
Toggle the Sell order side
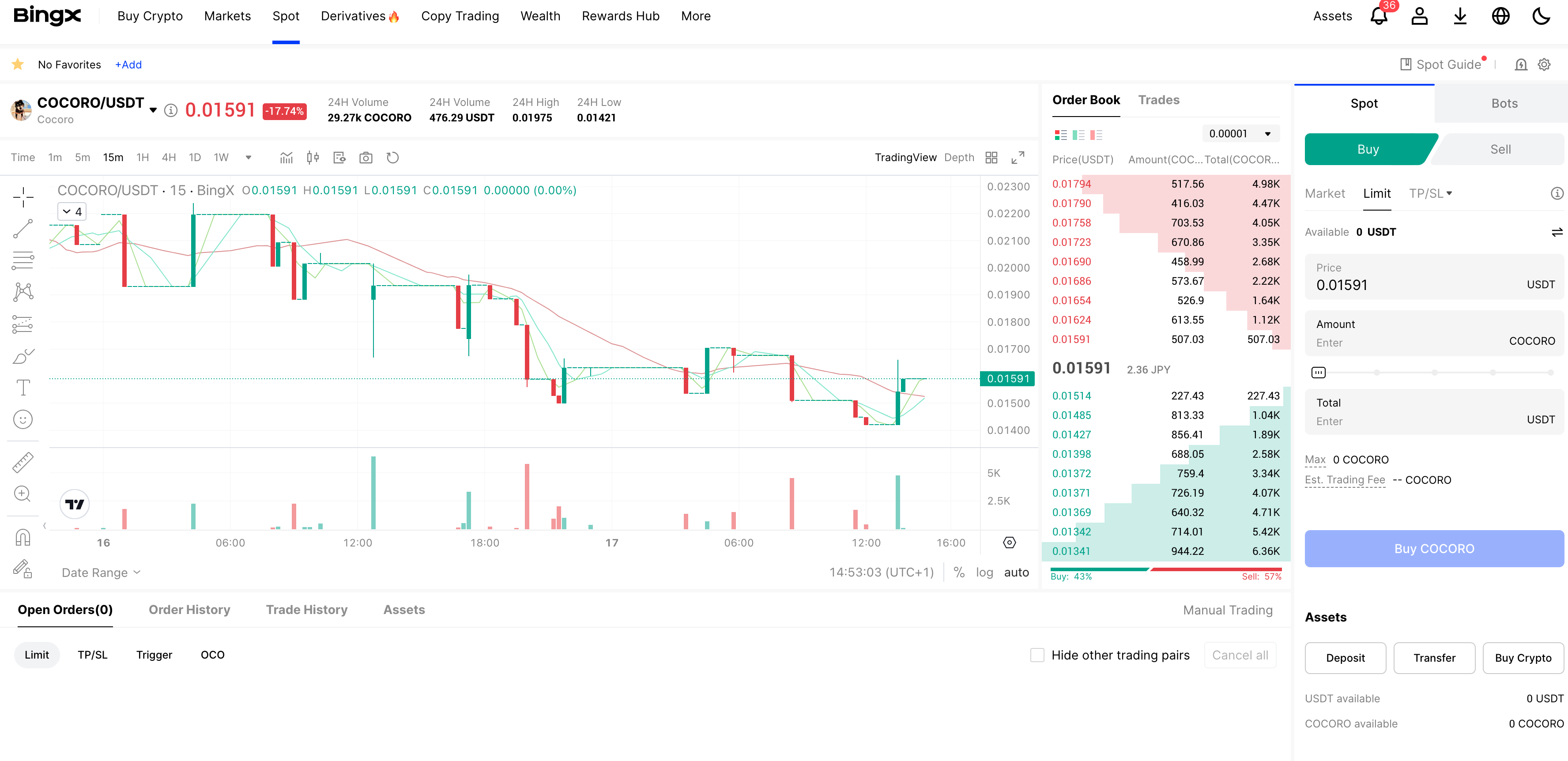pyautogui.click(x=1500, y=149)
